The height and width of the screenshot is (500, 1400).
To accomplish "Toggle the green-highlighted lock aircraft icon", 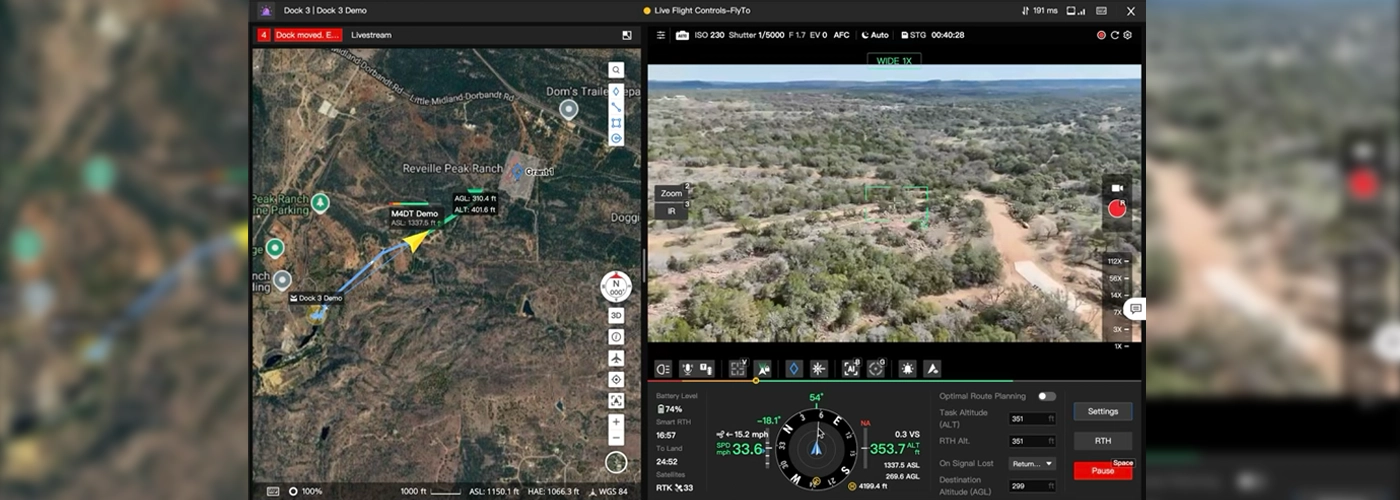I will (x=762, y=369).
